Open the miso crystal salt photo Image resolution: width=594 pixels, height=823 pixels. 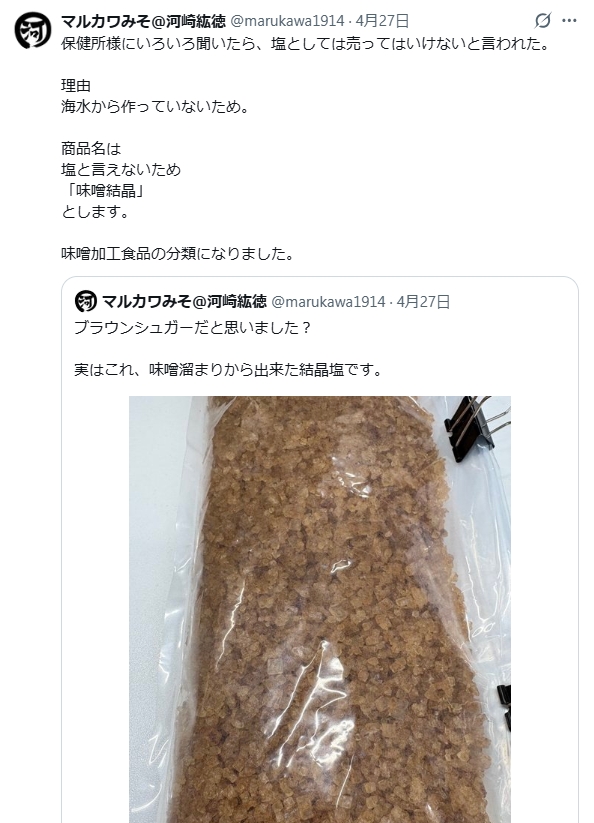[320, 609]
